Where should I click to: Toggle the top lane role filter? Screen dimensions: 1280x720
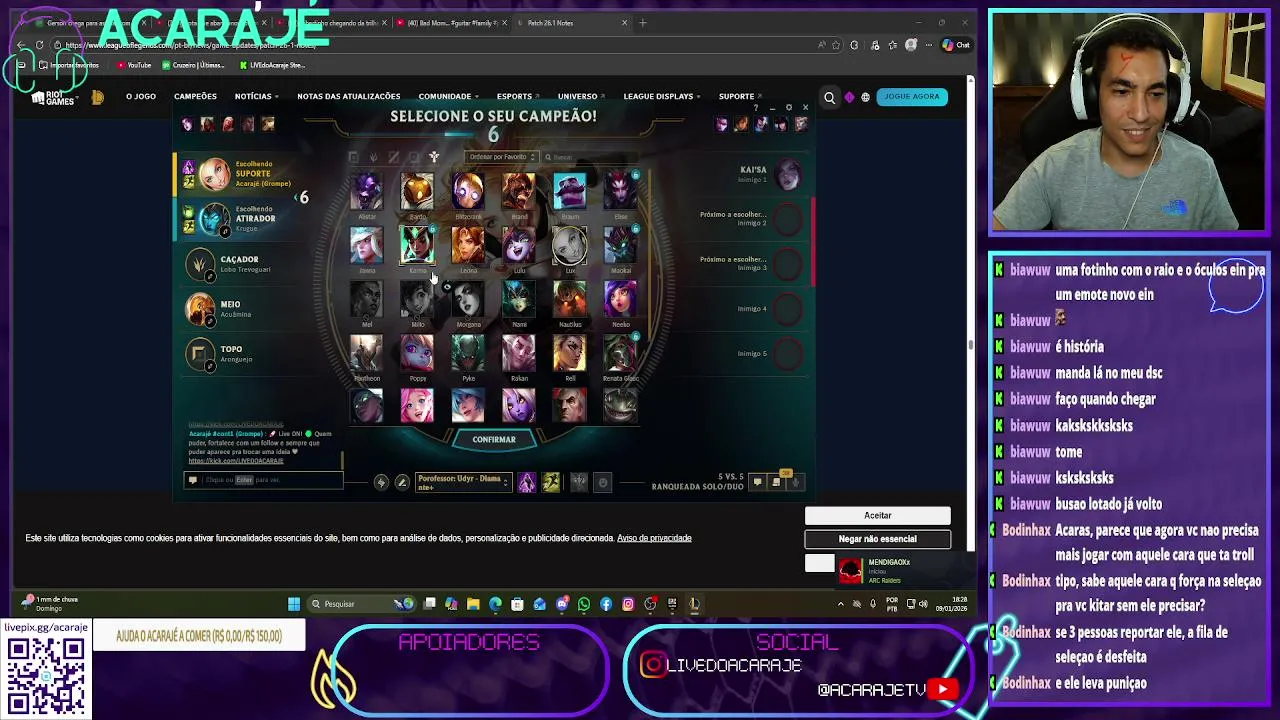click(x=353, y=157)
